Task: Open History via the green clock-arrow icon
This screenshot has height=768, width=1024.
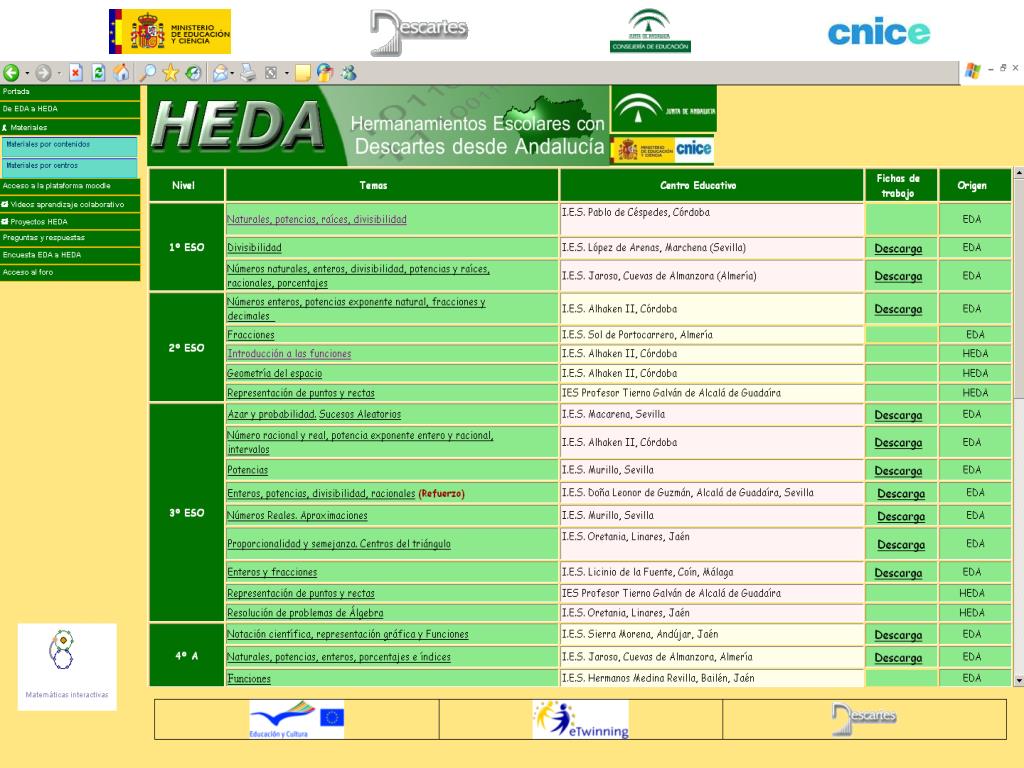Action: pos(193,72)
